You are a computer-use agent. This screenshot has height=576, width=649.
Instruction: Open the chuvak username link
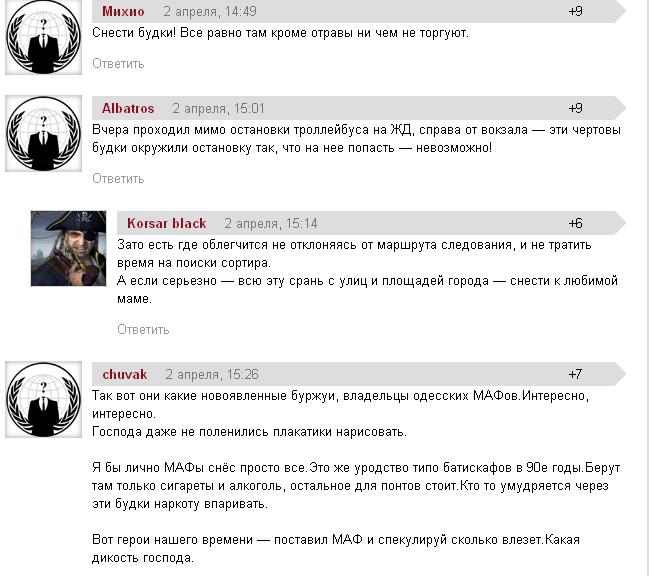(x=125, y=374)
